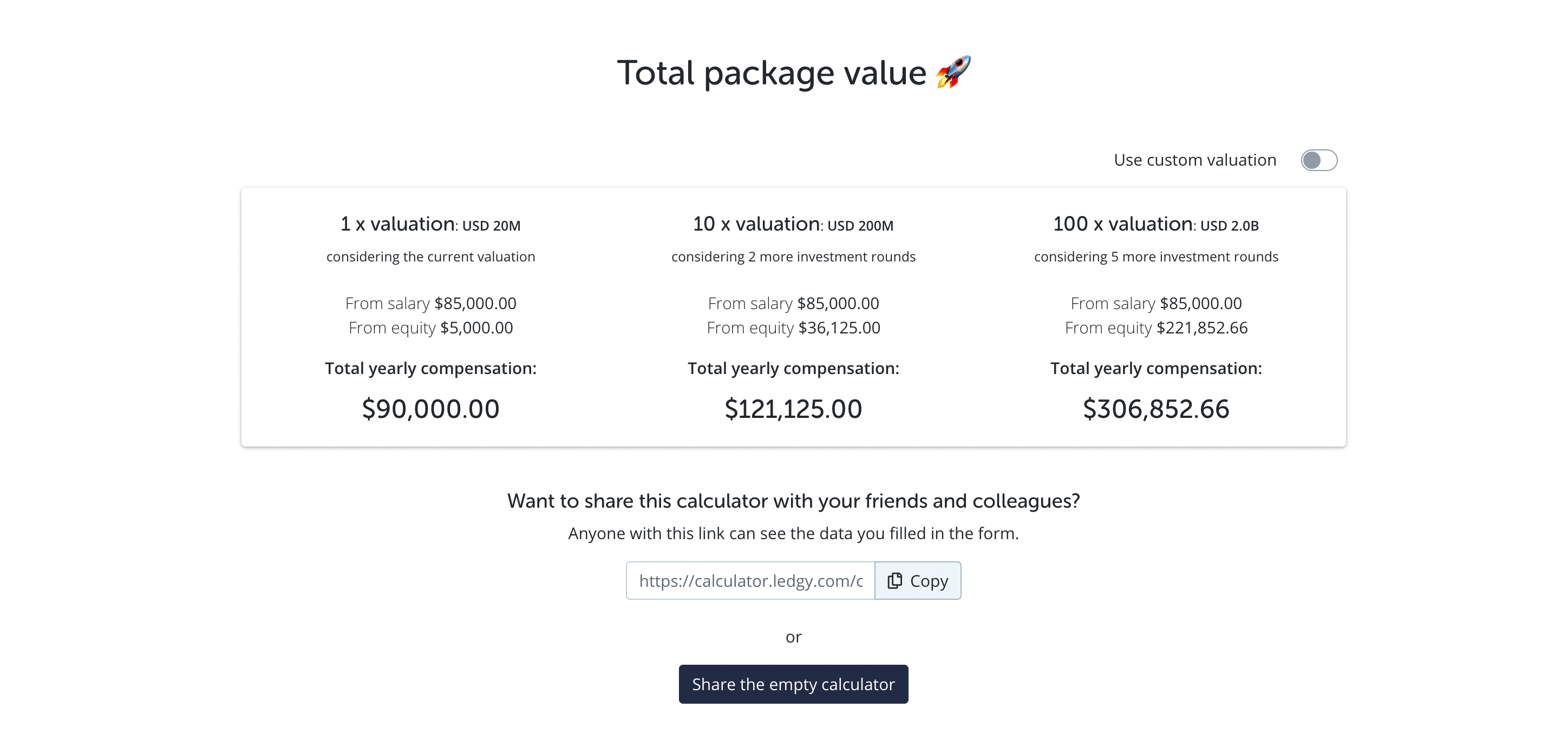Click the $90,000.00 total compensation figure

tap(430, 409)
